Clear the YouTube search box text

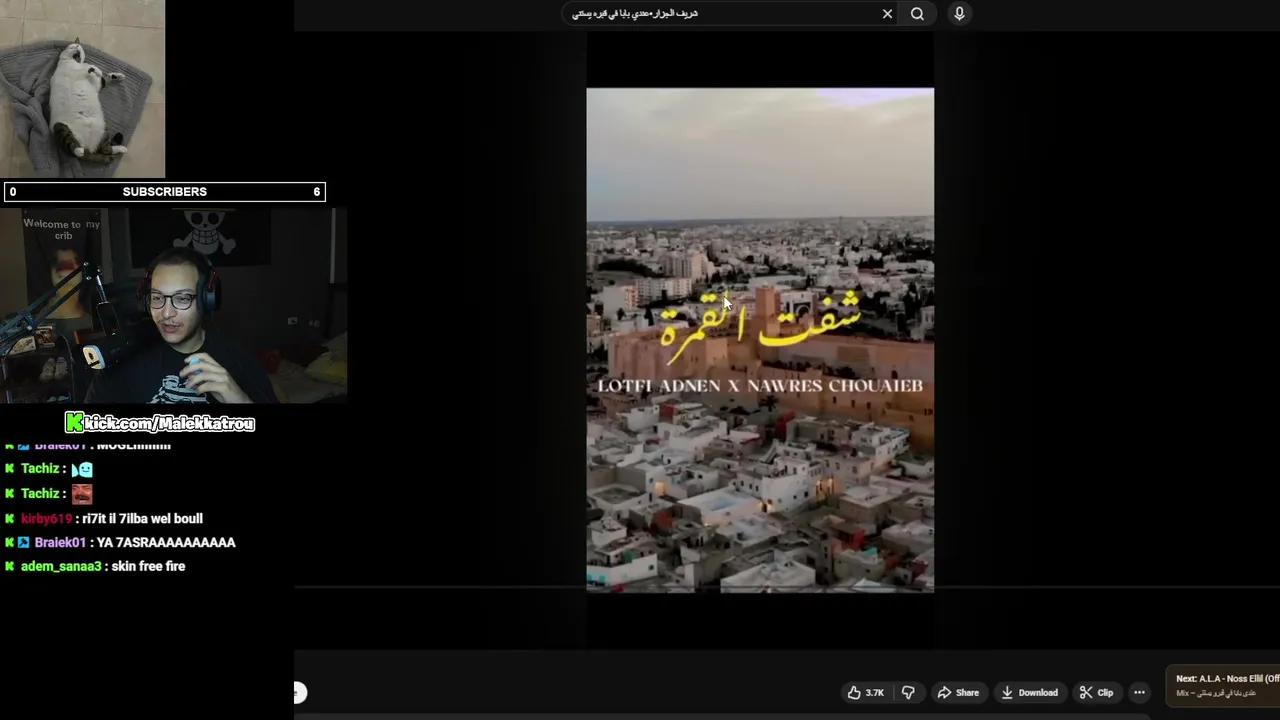point(887,14)
